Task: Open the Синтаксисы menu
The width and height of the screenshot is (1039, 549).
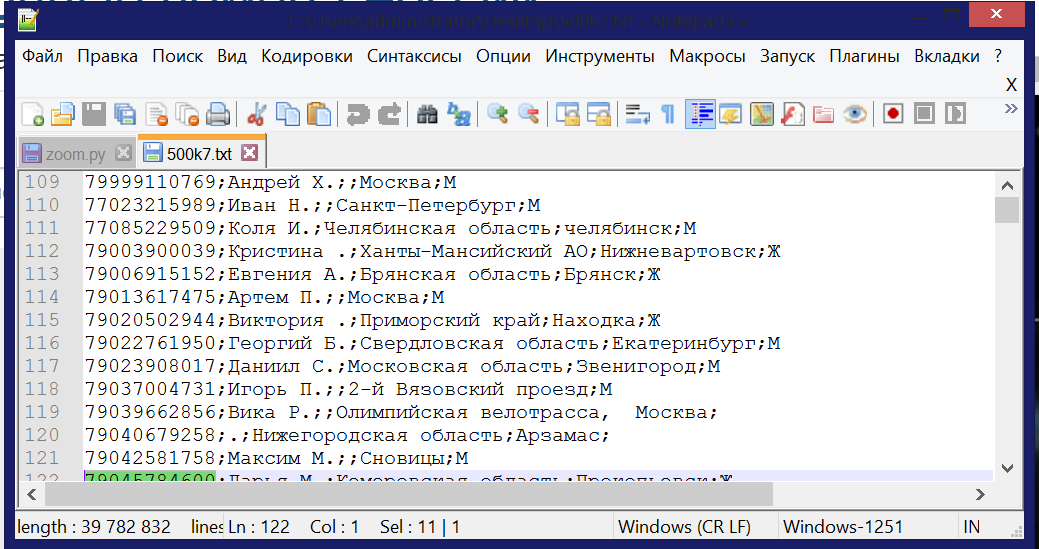Action: point(414,56)
